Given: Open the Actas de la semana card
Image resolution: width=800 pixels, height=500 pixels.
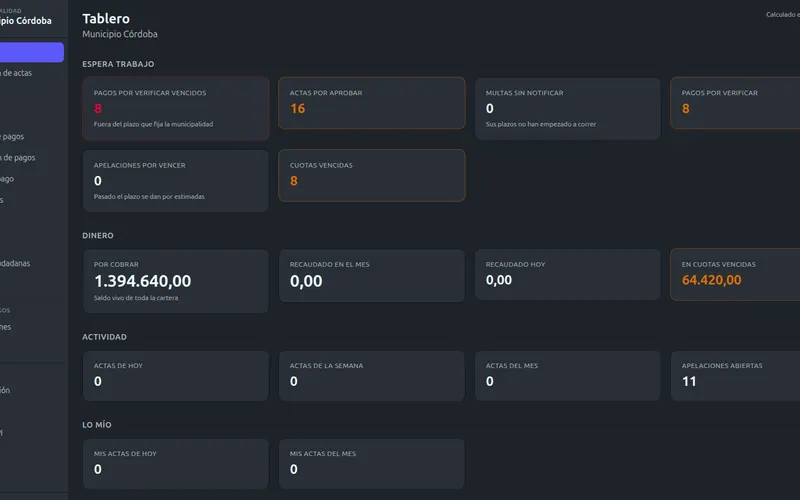Looking at the screenshot, I should tap(371, 376).
